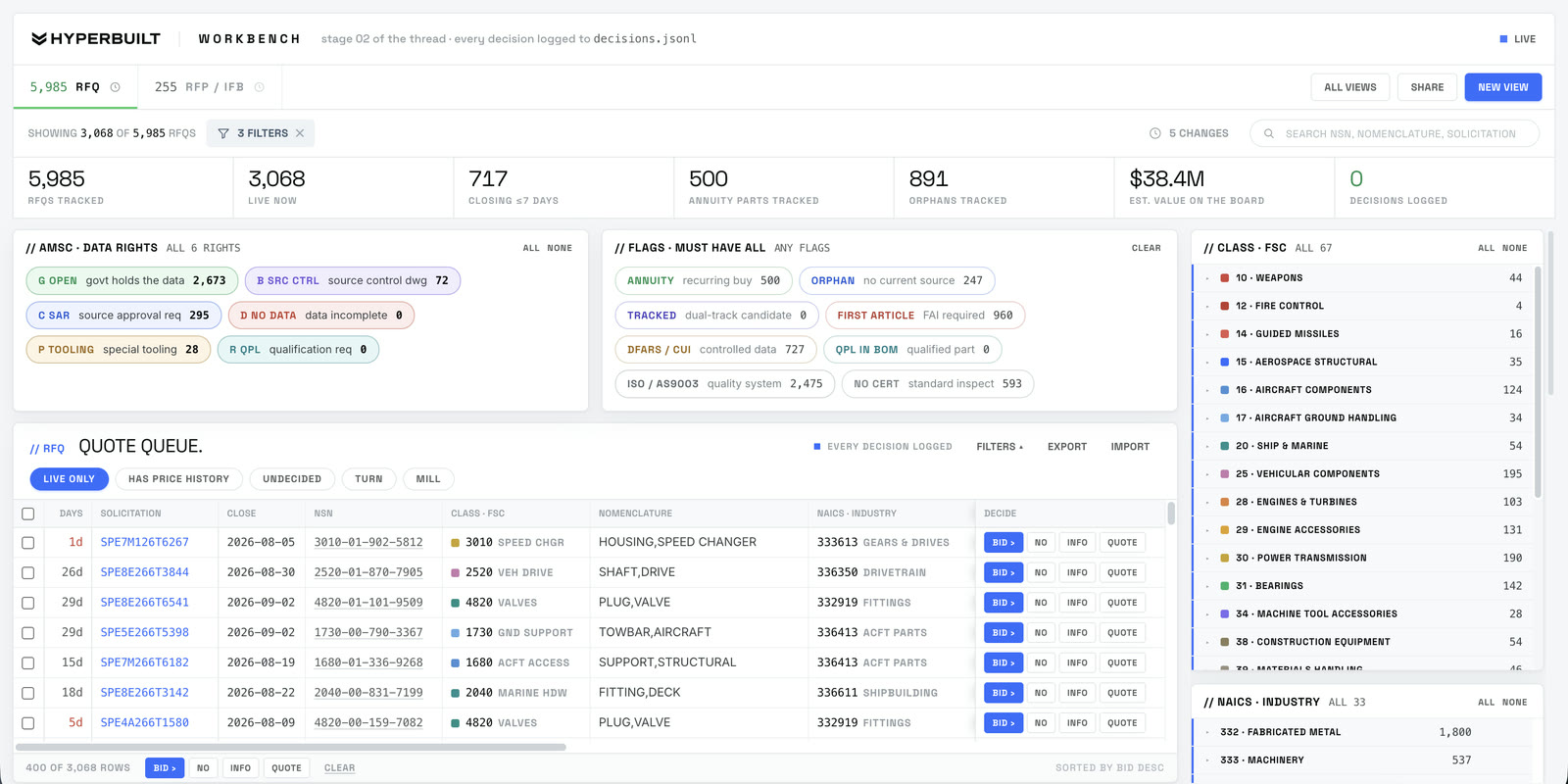Viewport: 1568px width, 784px height.
Task: Expand the 12 · Fire Control class row
Action: [x=1363, y=306]
